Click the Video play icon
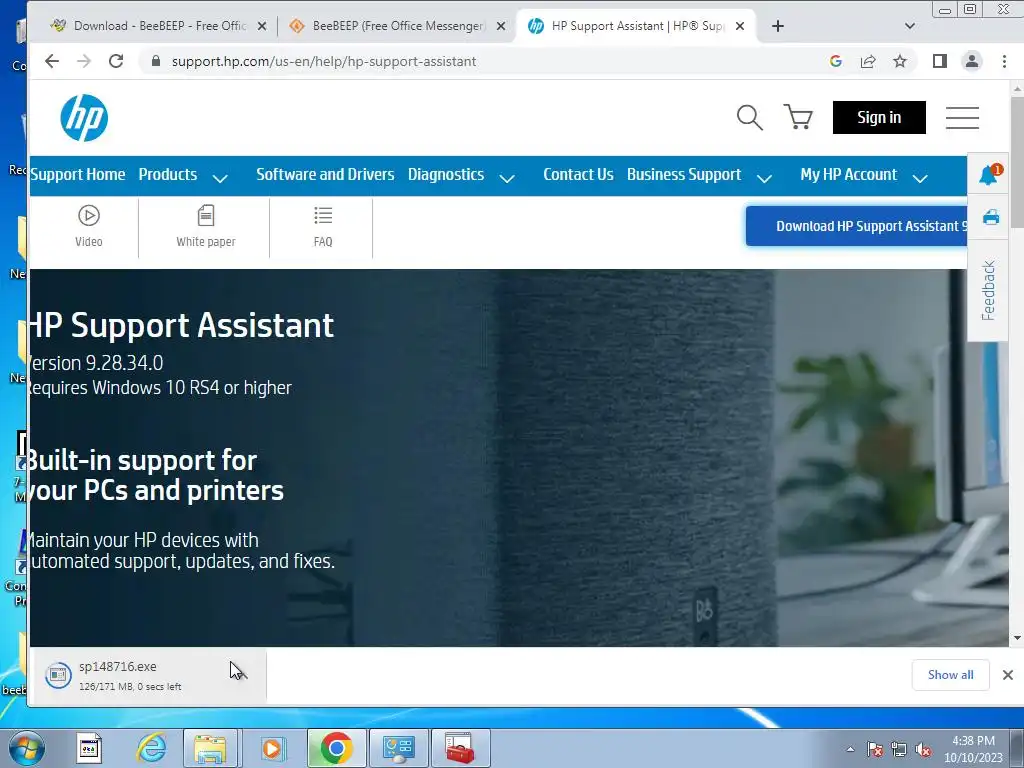This screenshot has width=1024, height=768. point(89,216)
